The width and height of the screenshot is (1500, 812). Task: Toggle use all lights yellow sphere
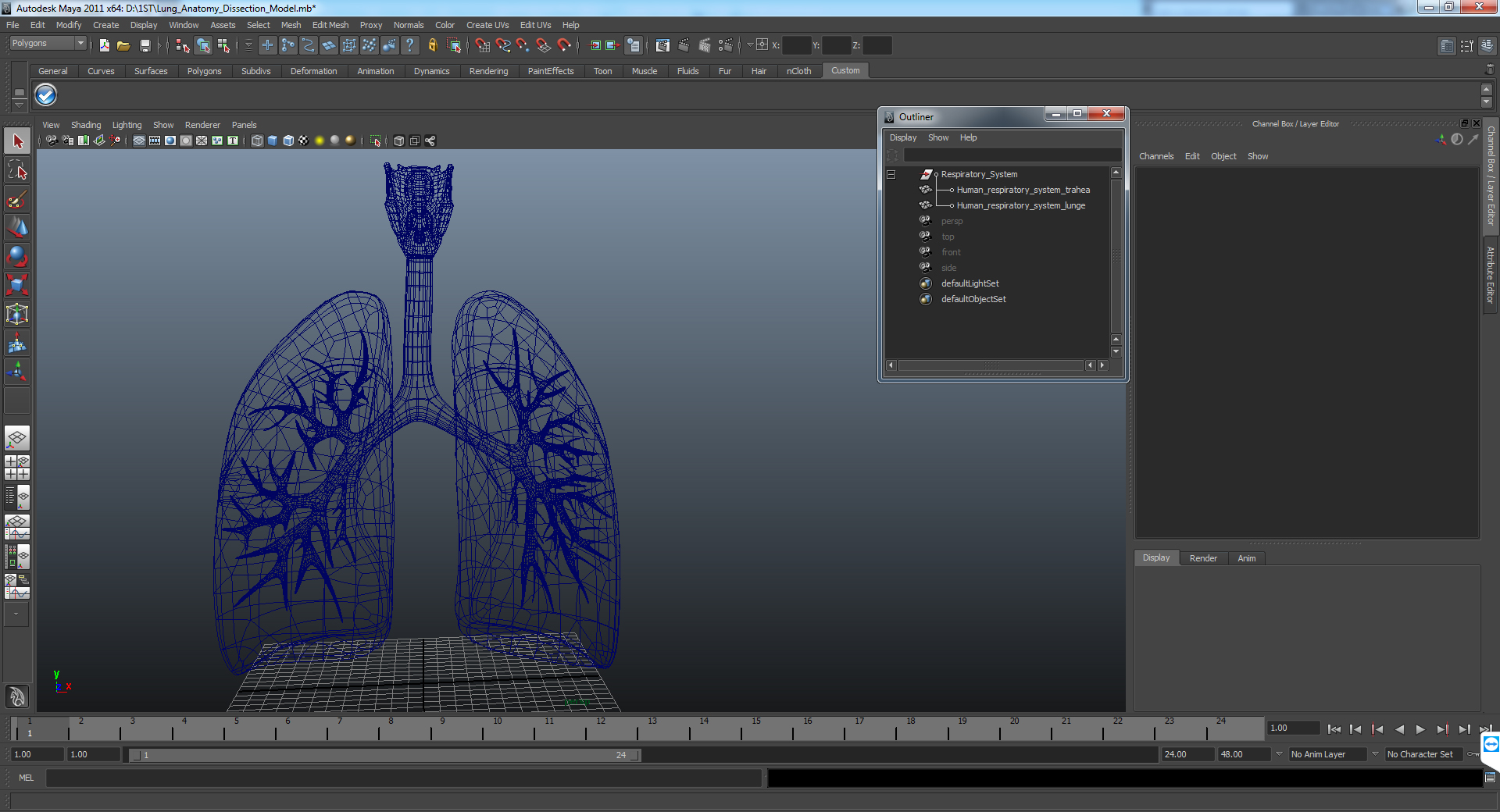tap(320, 141)
